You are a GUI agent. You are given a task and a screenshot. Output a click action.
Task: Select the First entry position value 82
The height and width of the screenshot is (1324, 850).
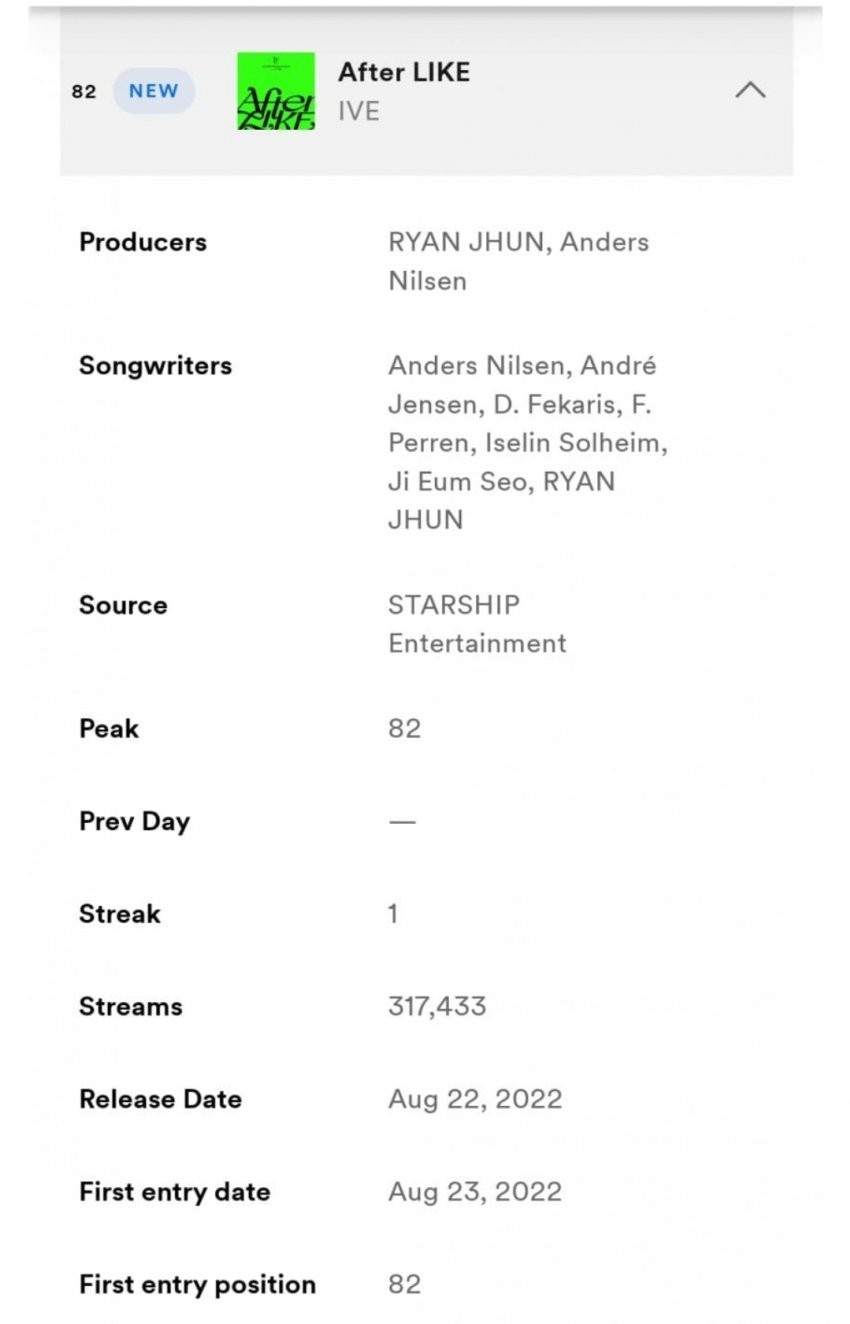(405, 1284)
